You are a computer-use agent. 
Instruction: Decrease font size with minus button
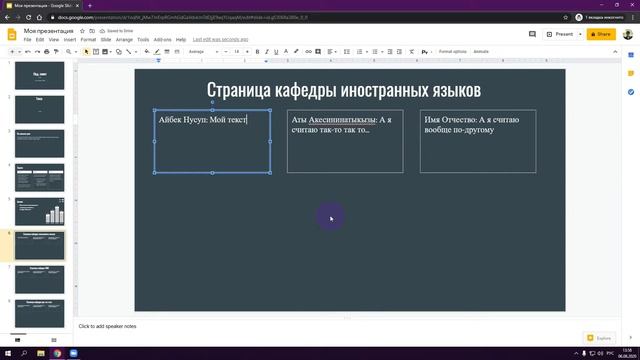click(226, 52)
